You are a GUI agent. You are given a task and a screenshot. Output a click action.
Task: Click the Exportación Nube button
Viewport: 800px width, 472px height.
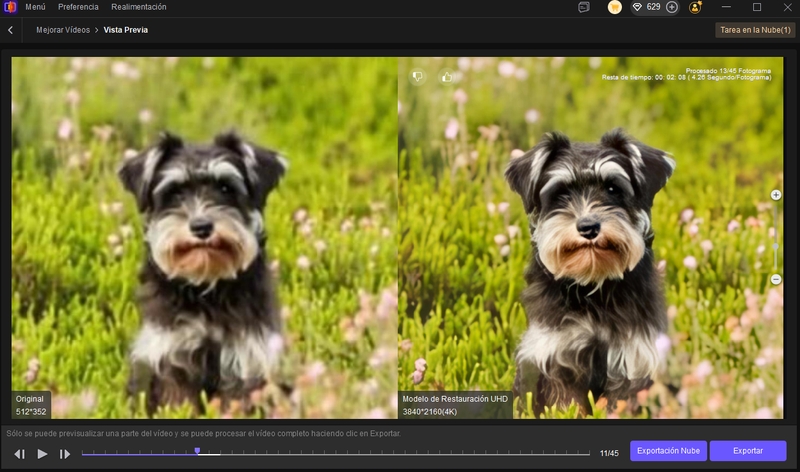(666, 452)
